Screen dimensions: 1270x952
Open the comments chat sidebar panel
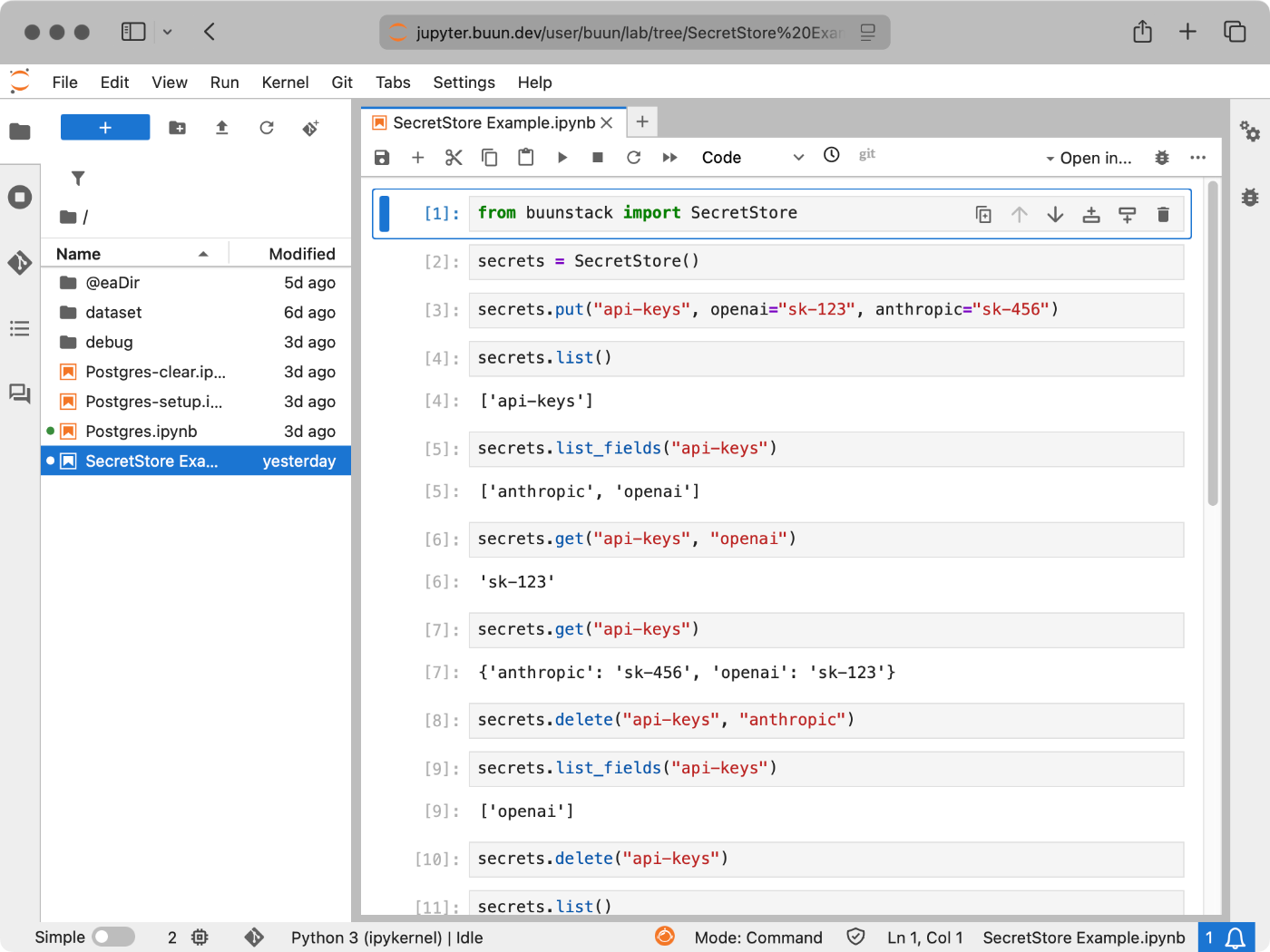[20, 393]
